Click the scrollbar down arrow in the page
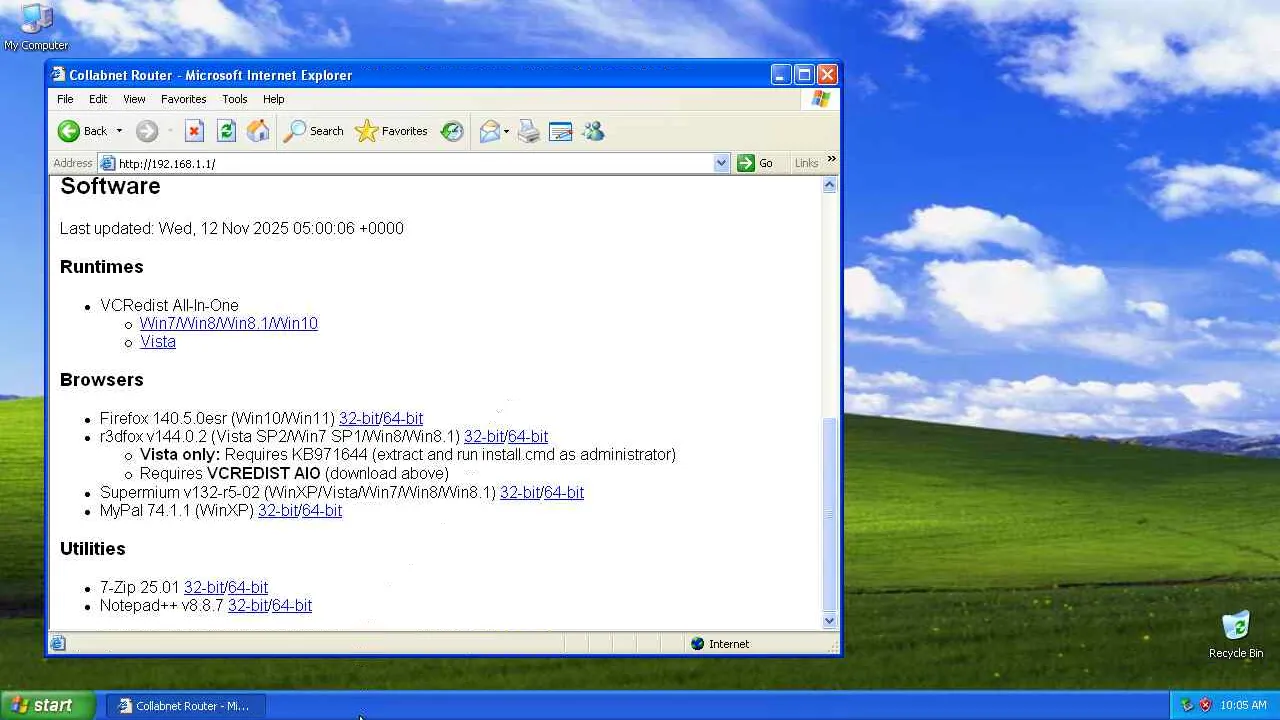This screenshot has width=1280, height=720. point(829,621)
